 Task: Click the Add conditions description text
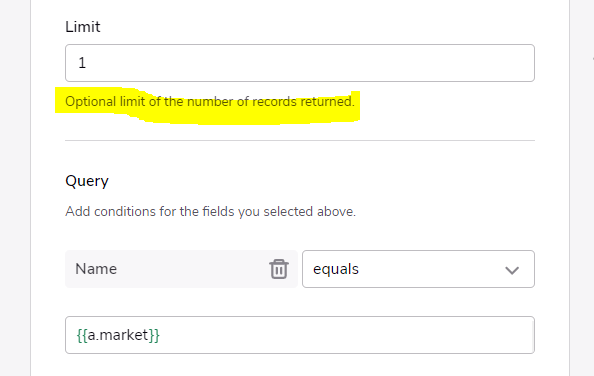(210, 211)
